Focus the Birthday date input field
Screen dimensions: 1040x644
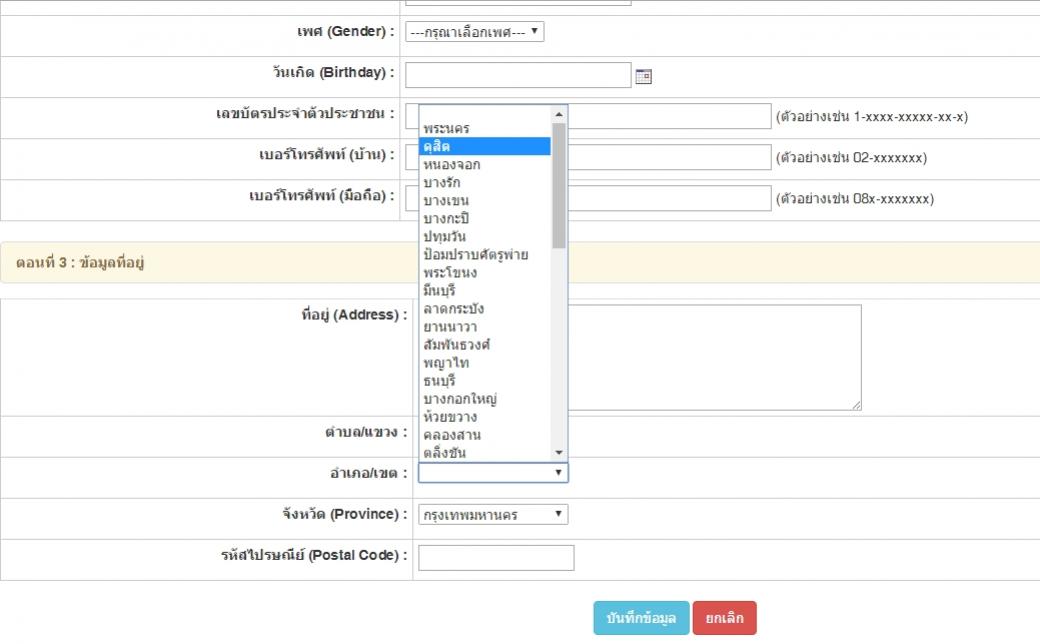(x=517, y=76)
